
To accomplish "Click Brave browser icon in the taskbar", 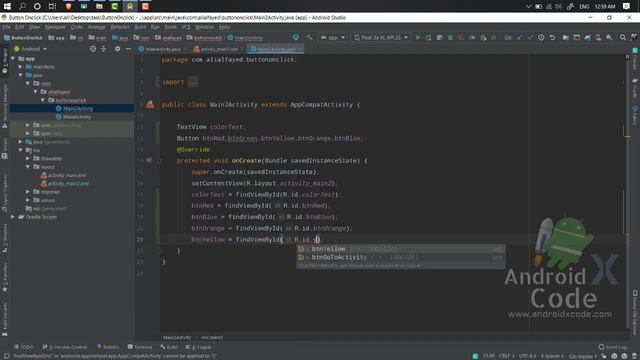I will point(69,6).
